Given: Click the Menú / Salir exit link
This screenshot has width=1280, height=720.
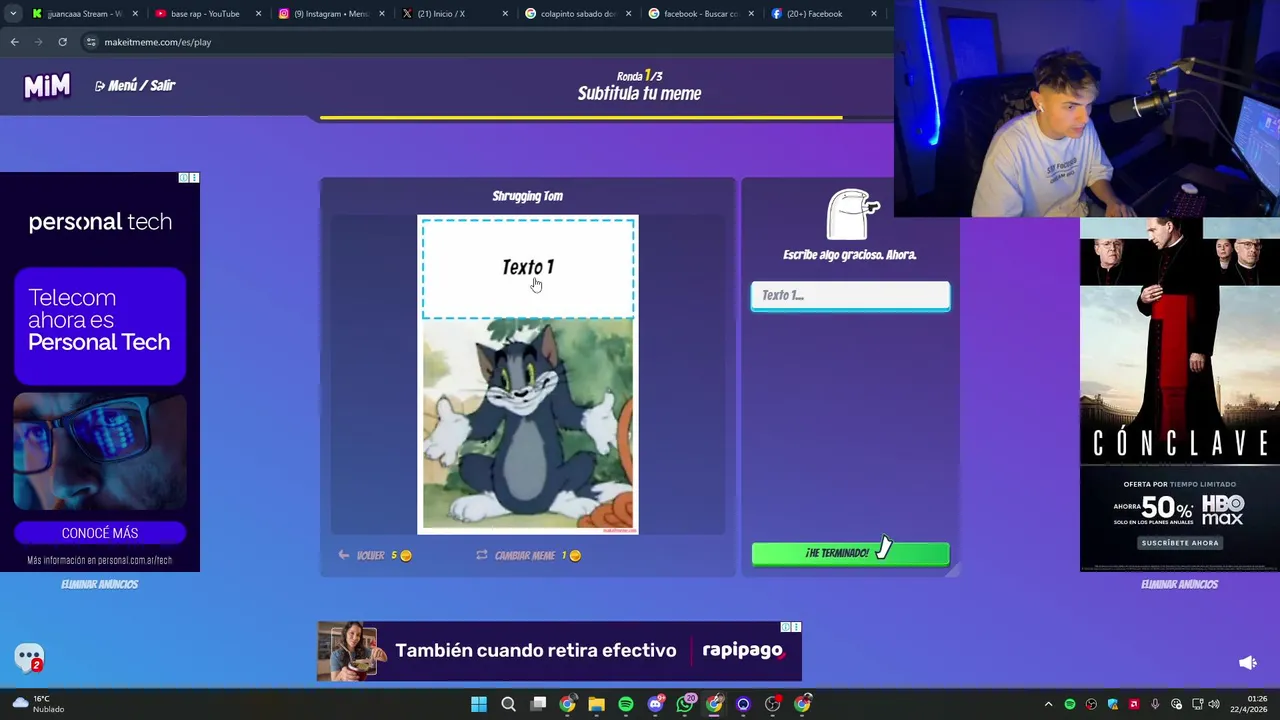Looking at the screenshot, I should click(135, 86).
